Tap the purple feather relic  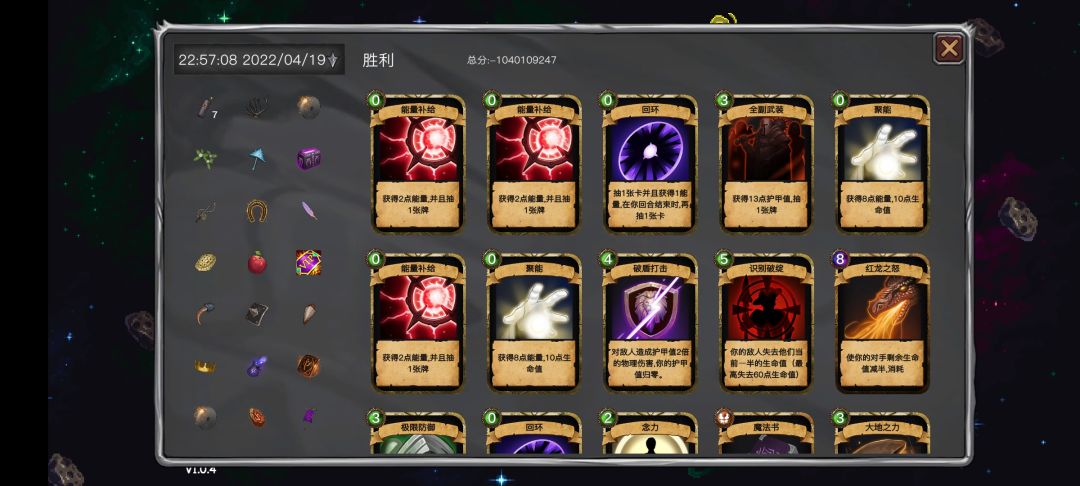pyautogui.click(x=309, y=211)
